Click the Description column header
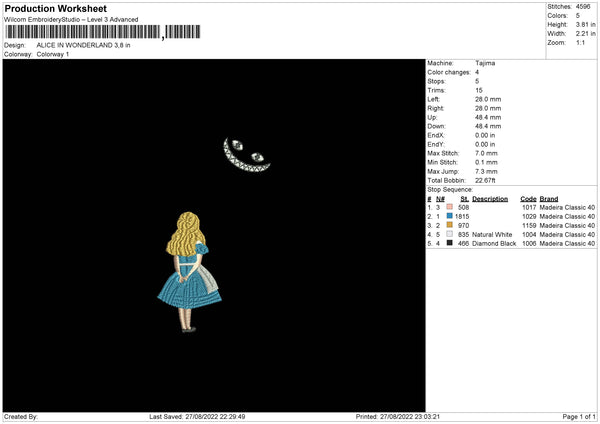Screen dimensions: 600x424 click(490, 199)
